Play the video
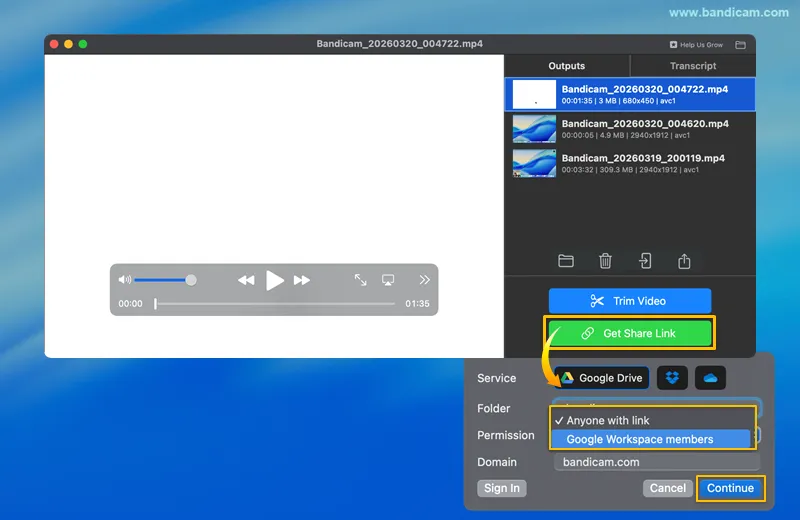The height and width of the screenshot is (520, 800). click(x=274, y=280)
